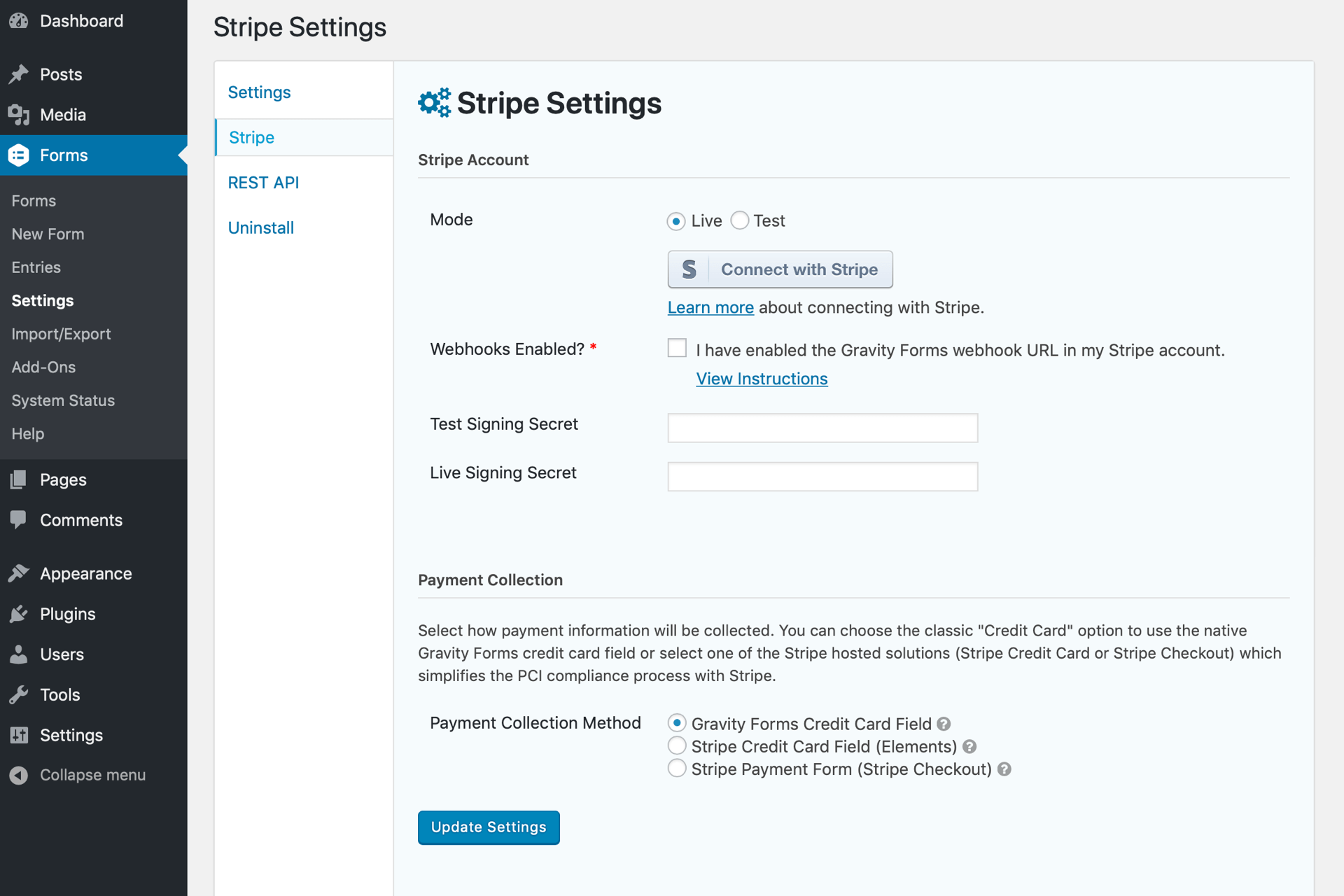Enable the webhooks enabled checkbox
Image resolution: width=1344 pixels, height=896 pixels.
pyautogui.click(x=677, y=348)
